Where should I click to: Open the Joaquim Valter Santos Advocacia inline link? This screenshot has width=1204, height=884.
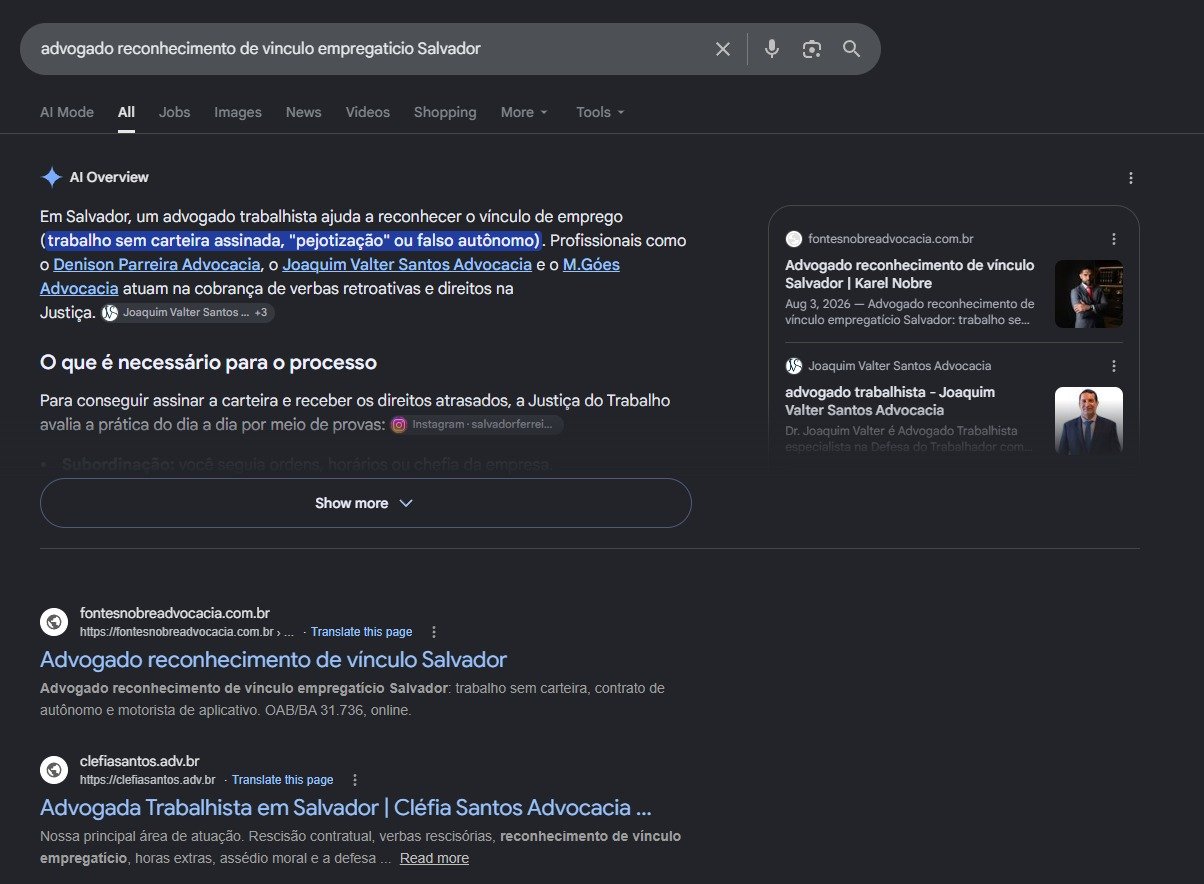pyautogui.click(x=407, y=265)
